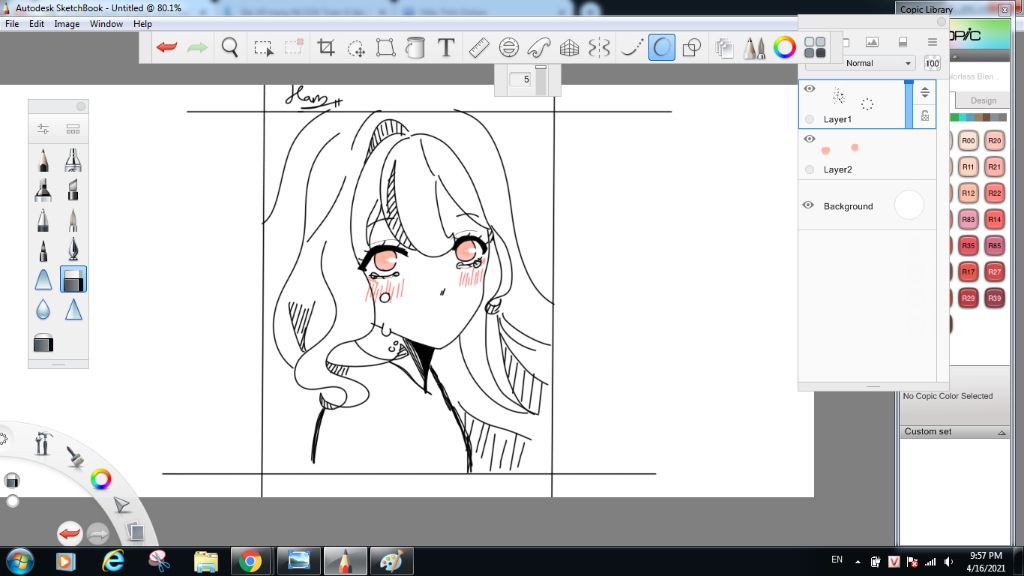Image resolution: width=1024 pixels, height=576 pixels.
Task: Open the Image menu
Action: 67,24
